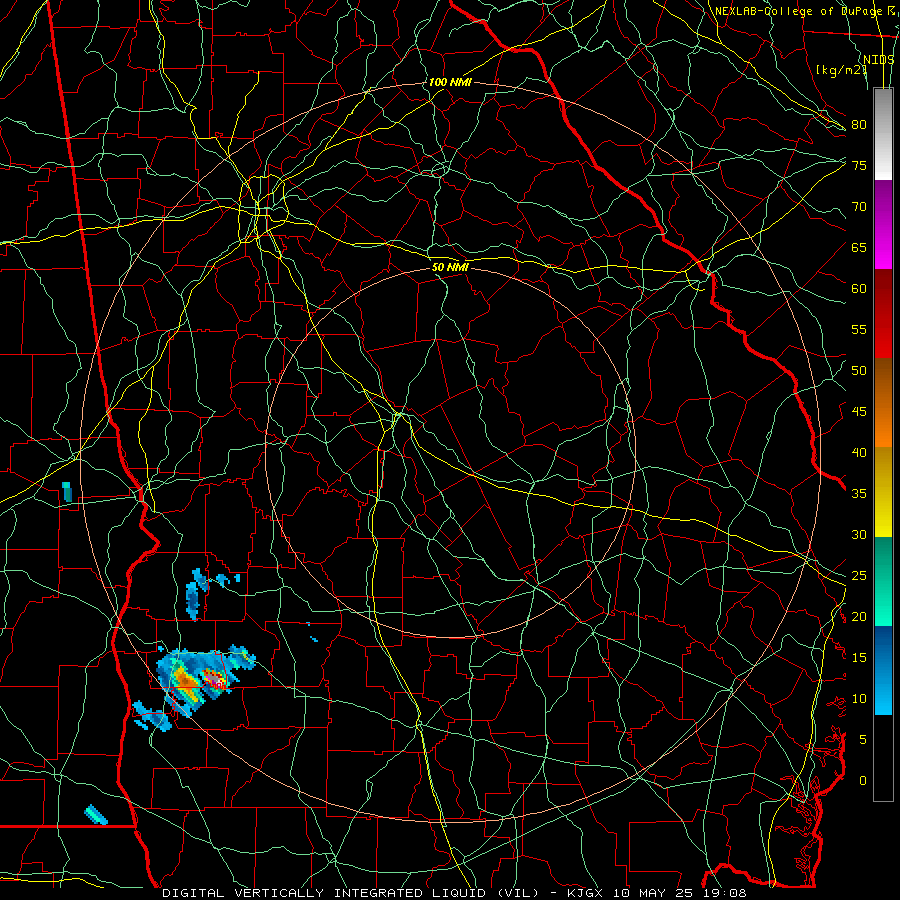Click the red high-VIL storm core

coord(215,678)
